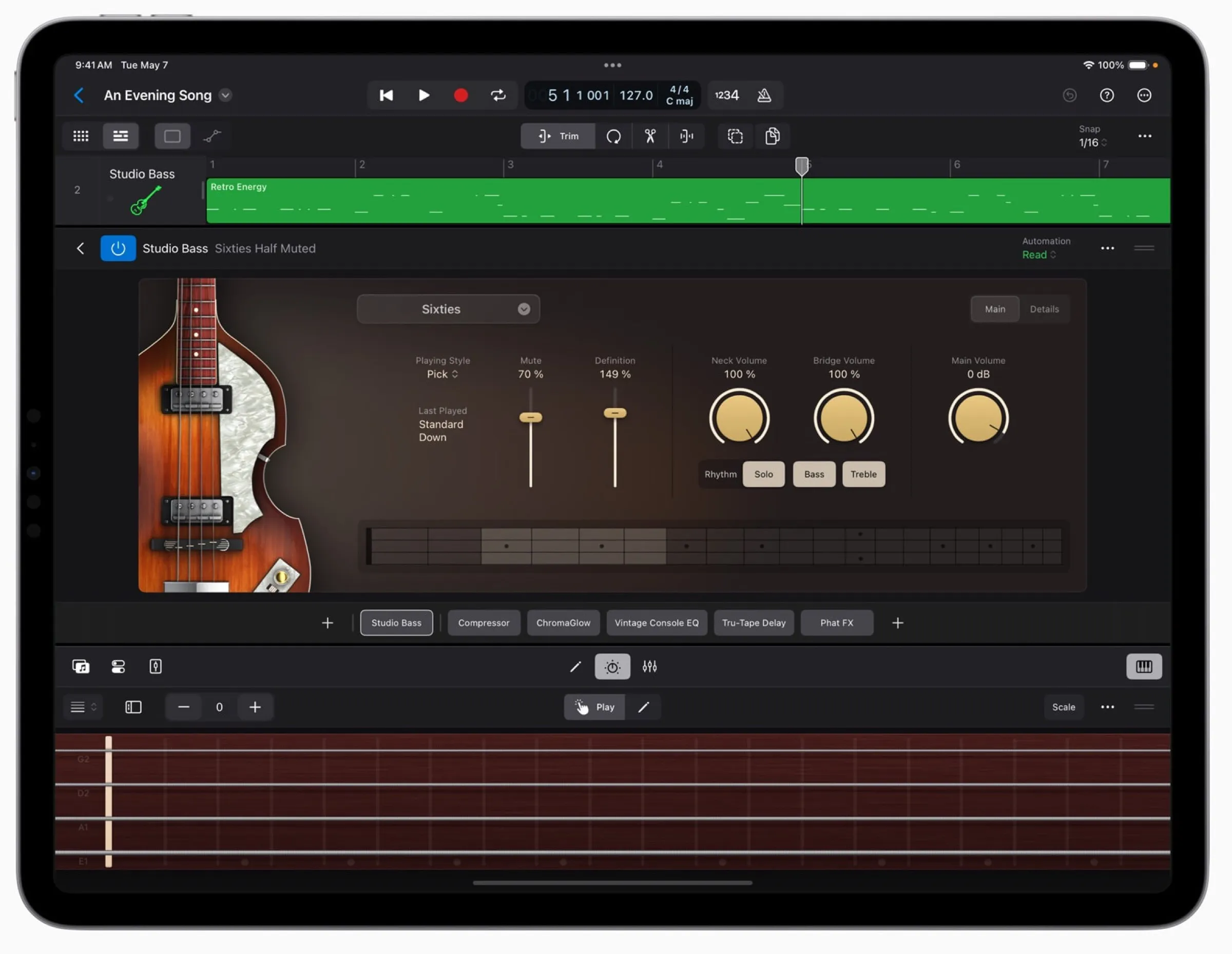Switch to Live Loops grid view

pos(81,135)
